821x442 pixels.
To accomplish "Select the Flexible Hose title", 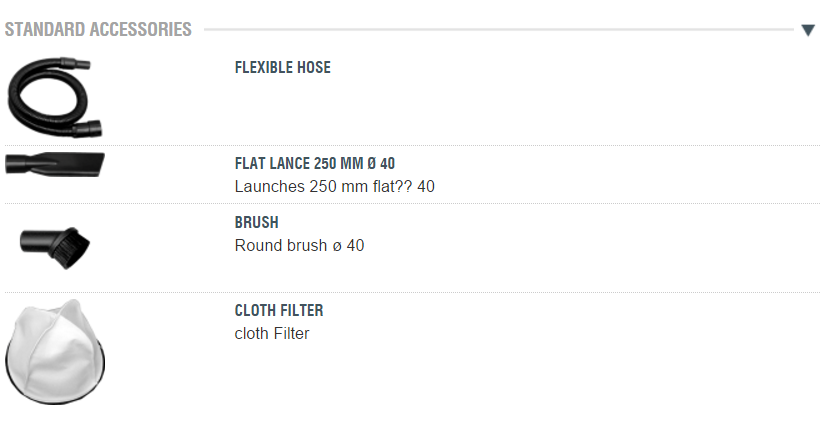I will pyautogui.click(x=283, y=68).
